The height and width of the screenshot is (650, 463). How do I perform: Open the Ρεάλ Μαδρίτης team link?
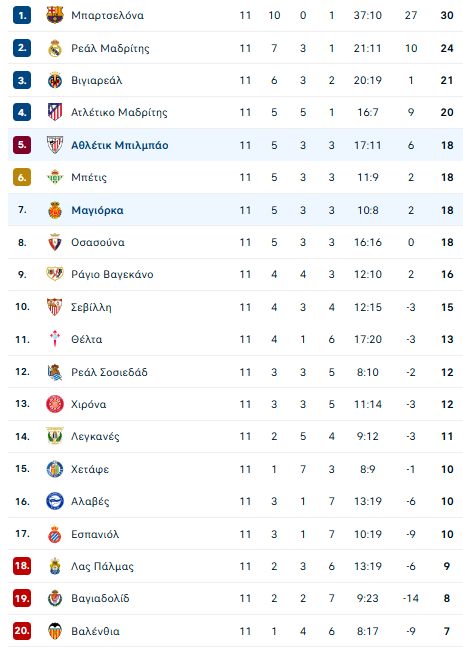pyautogui.click(x=110, y=48)
